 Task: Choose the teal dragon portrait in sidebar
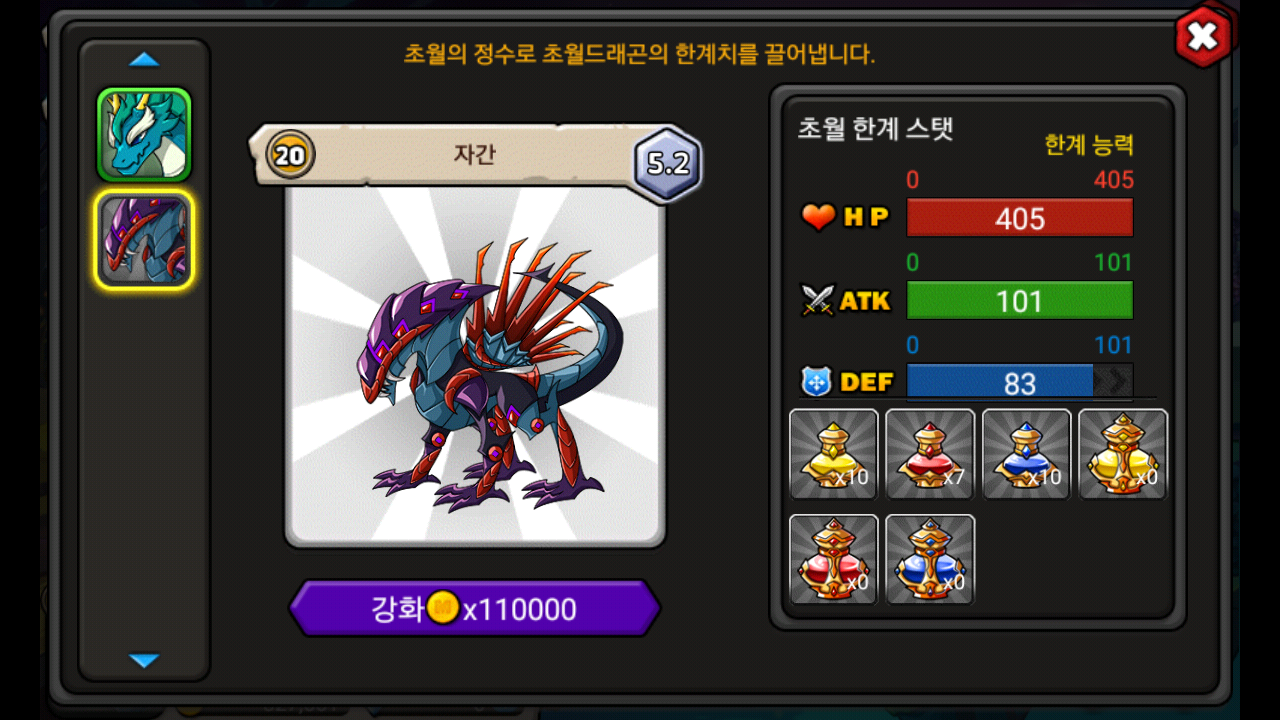[x=144, y=135]
